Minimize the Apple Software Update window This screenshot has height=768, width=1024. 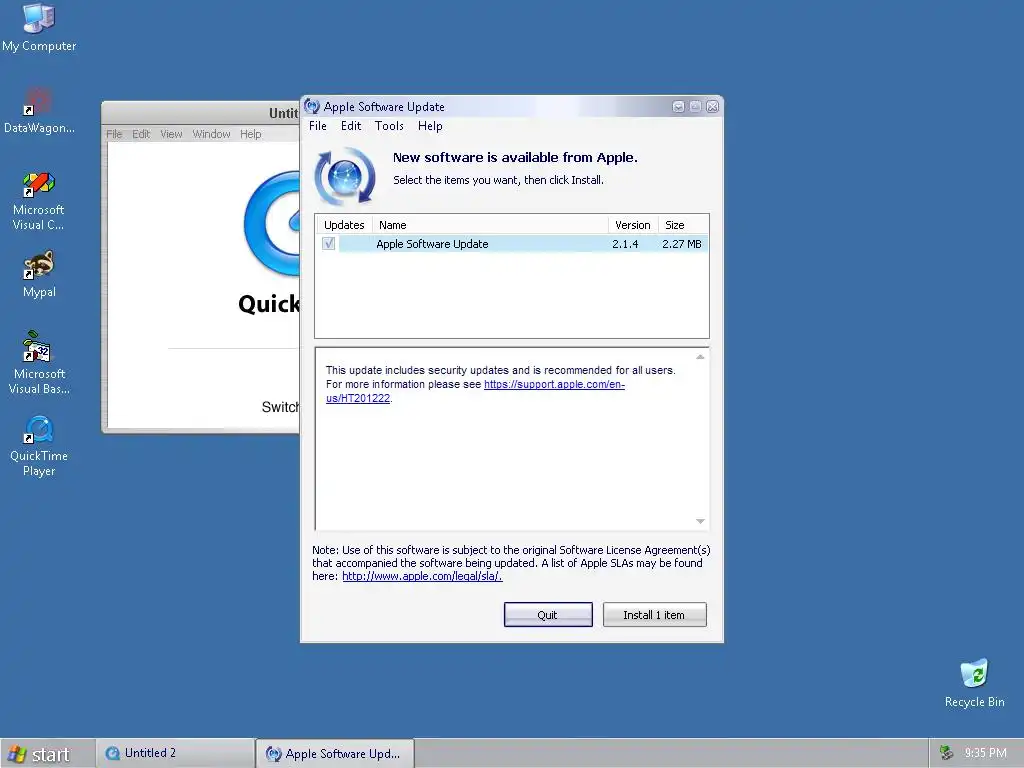tap(679, 106)
